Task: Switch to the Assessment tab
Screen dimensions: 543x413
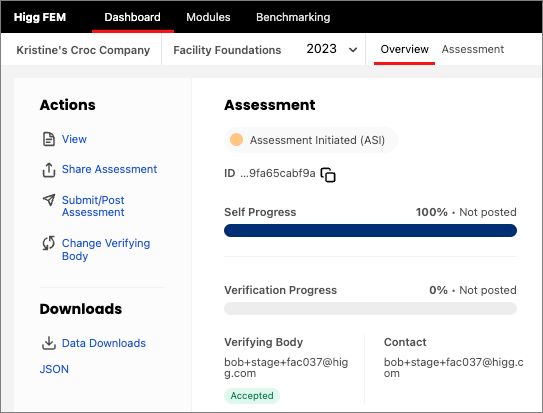Action: coord(472,49)
